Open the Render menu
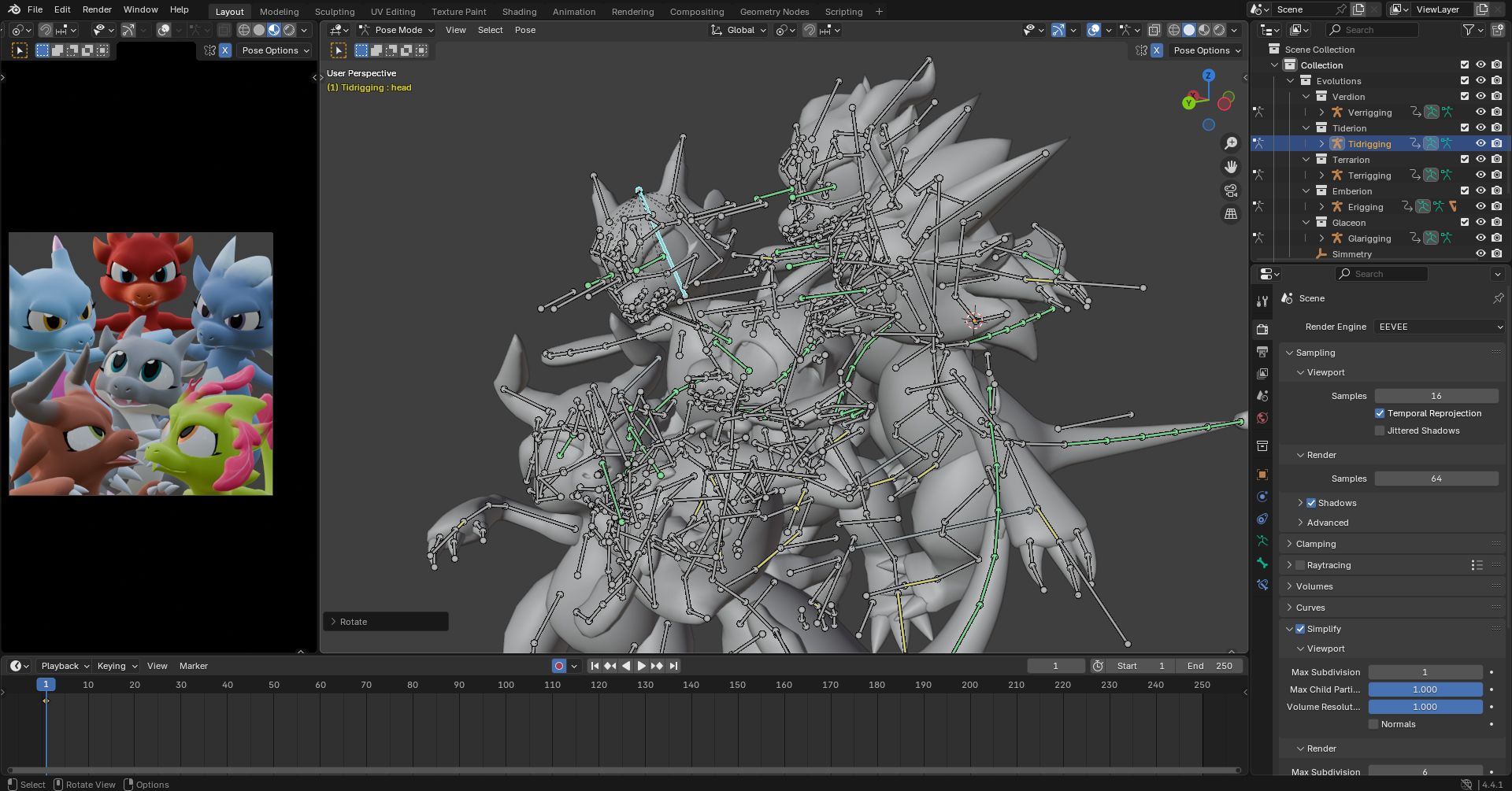Screen dimensions: 1512x791 (97, 9)
